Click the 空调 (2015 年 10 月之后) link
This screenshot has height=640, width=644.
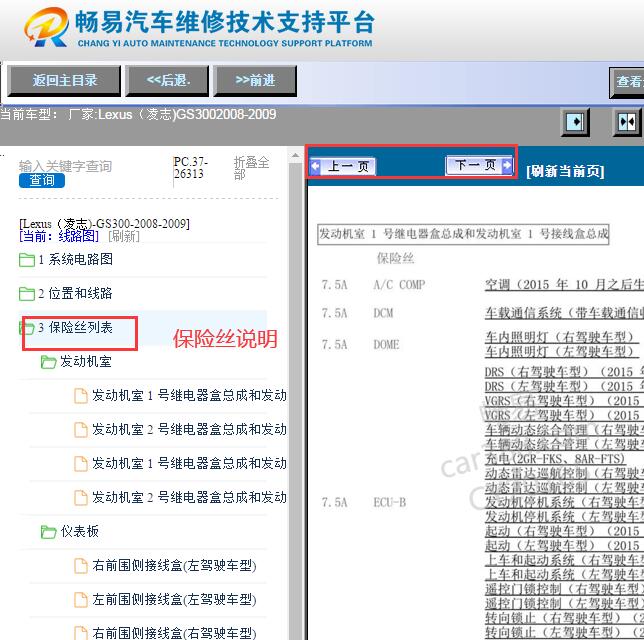pyautogui.click(x=564, y=284)
